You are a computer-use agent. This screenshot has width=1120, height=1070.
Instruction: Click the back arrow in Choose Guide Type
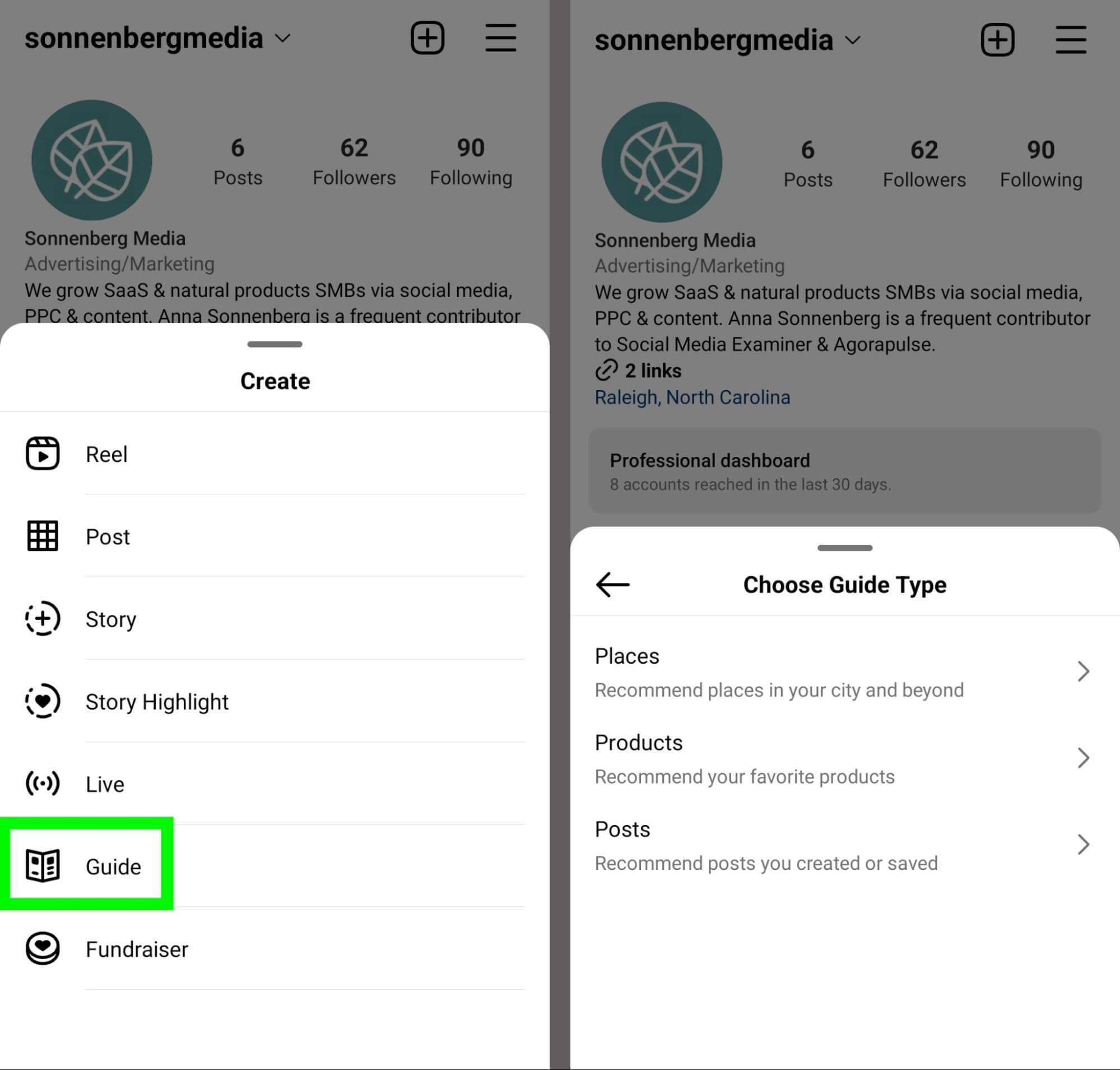point(612,585)
